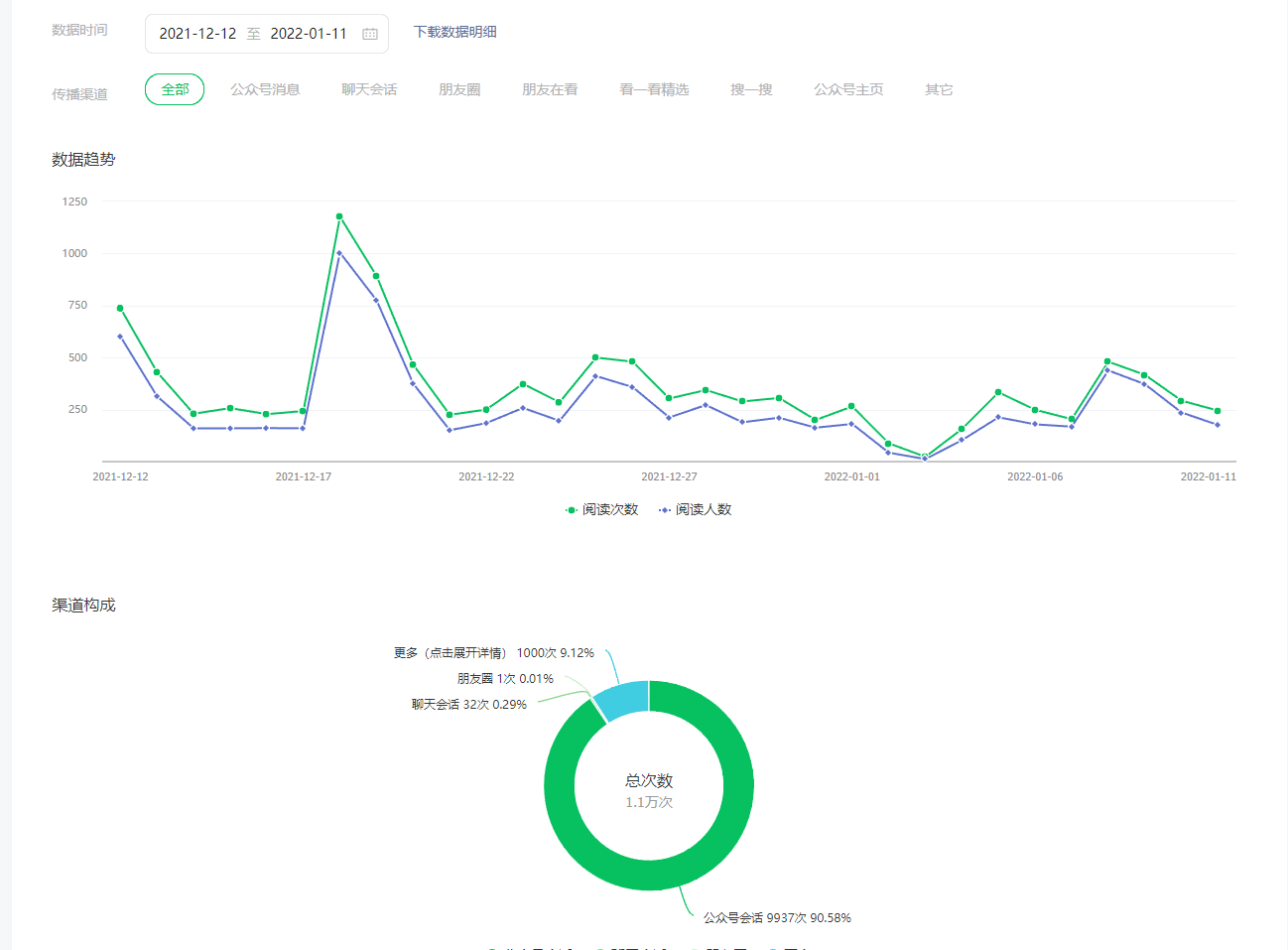
Task: Click the 下载数据明细 download link
Action: pos(454,32)
